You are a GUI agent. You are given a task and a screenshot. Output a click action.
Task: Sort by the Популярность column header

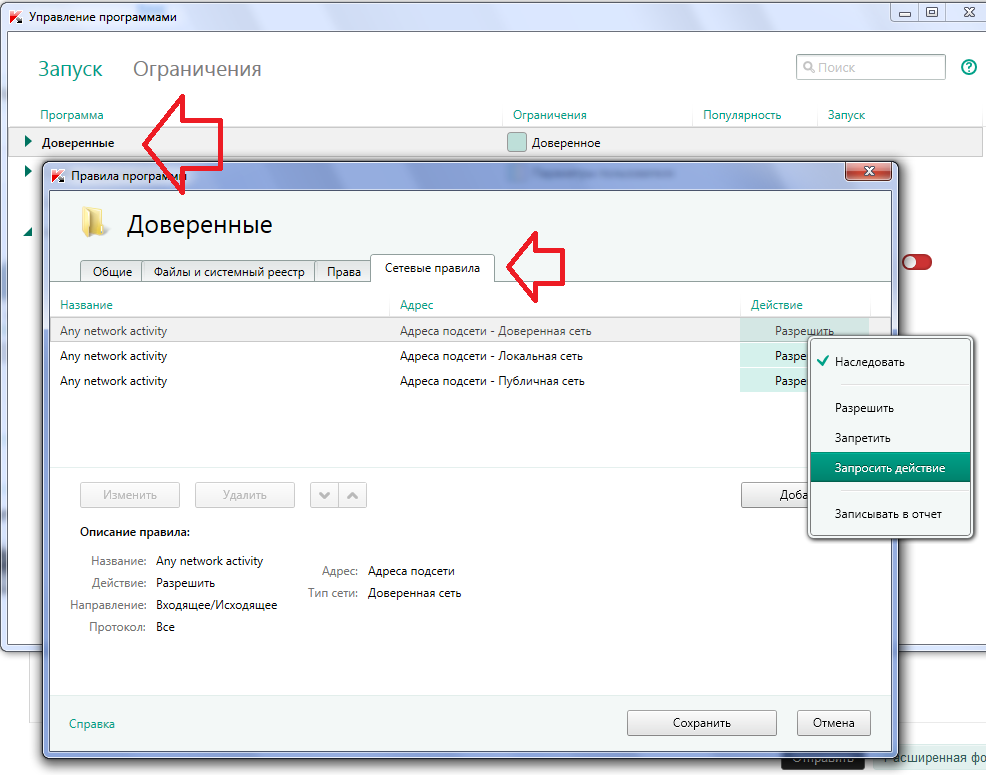742,114
